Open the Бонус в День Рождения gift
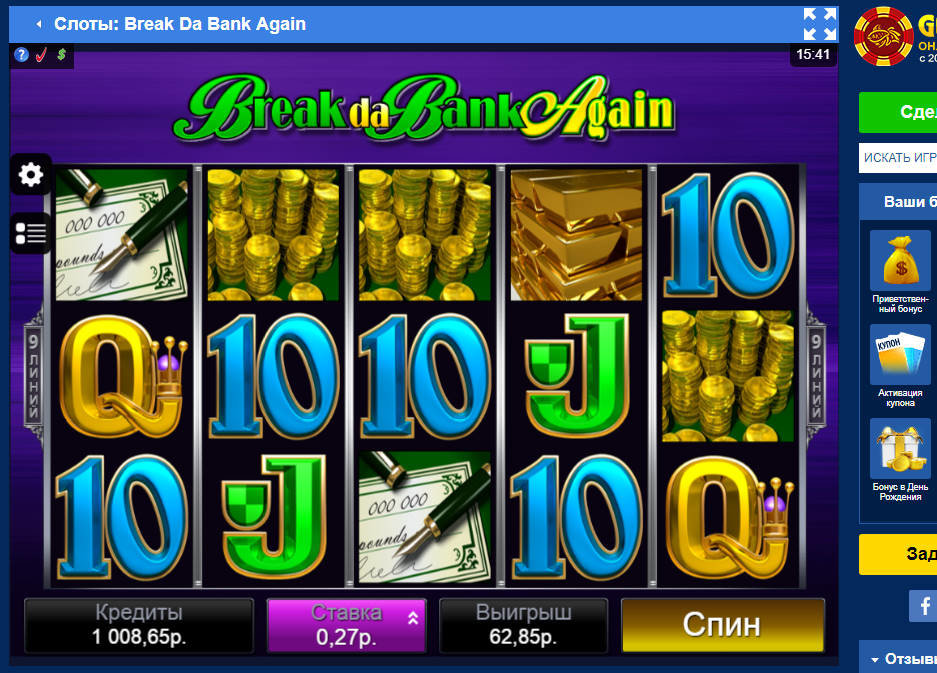 pos(900,448)
